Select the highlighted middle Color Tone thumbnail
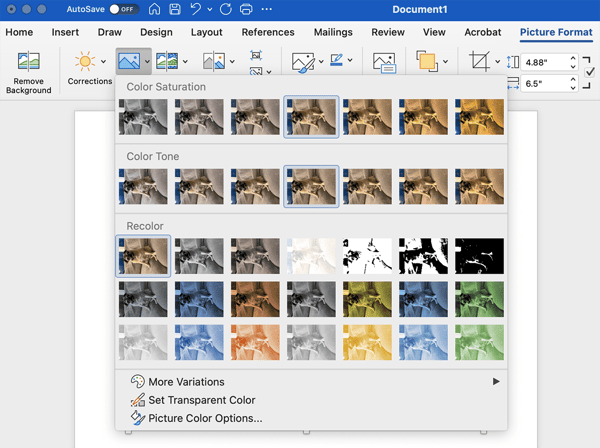The width and height of the screenshot is (600, 448). (311, 186)
